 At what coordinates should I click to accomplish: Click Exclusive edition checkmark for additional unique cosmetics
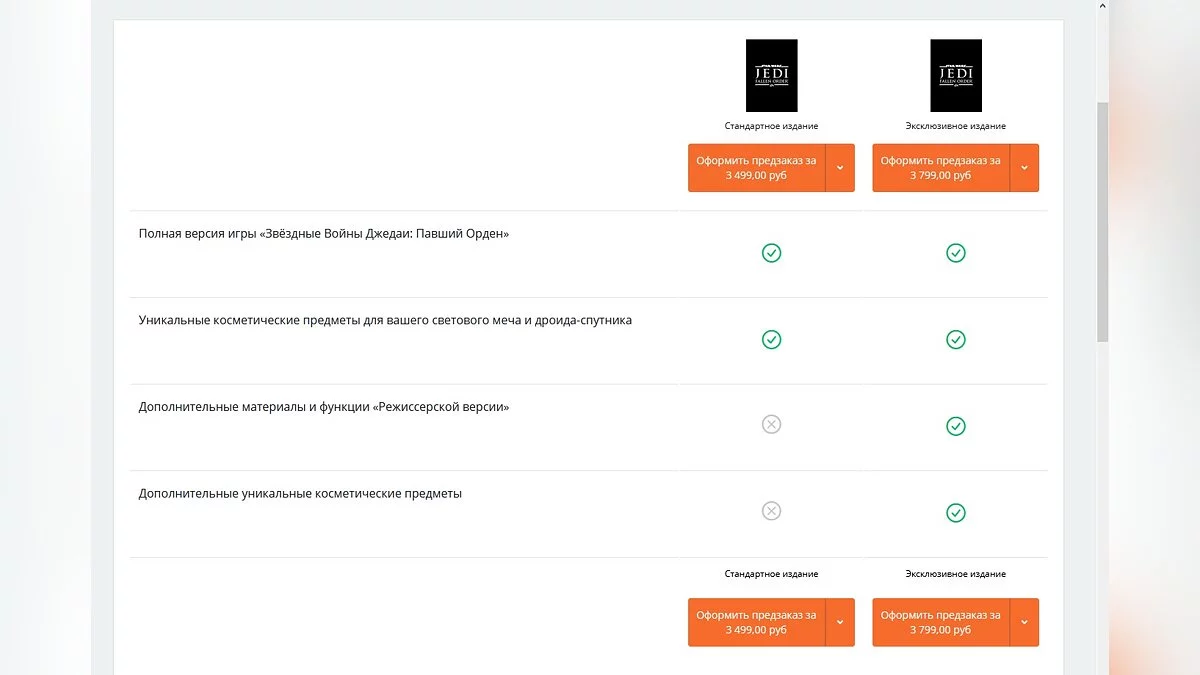[x=955, y=513]
